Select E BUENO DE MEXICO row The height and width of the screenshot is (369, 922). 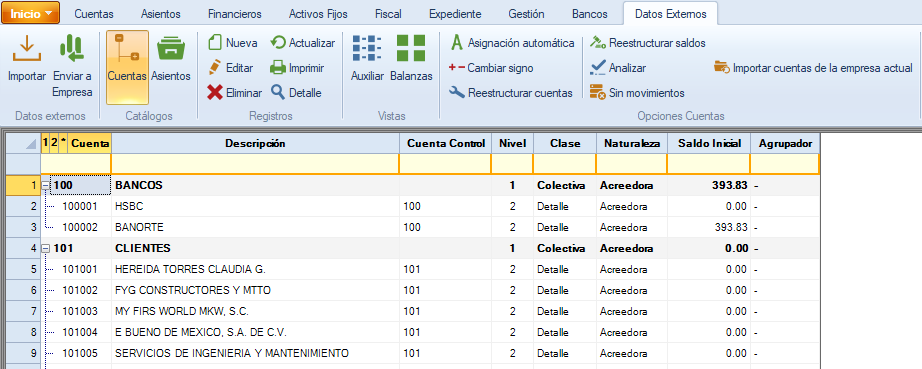pyautogui.click(x=413, y=333)
